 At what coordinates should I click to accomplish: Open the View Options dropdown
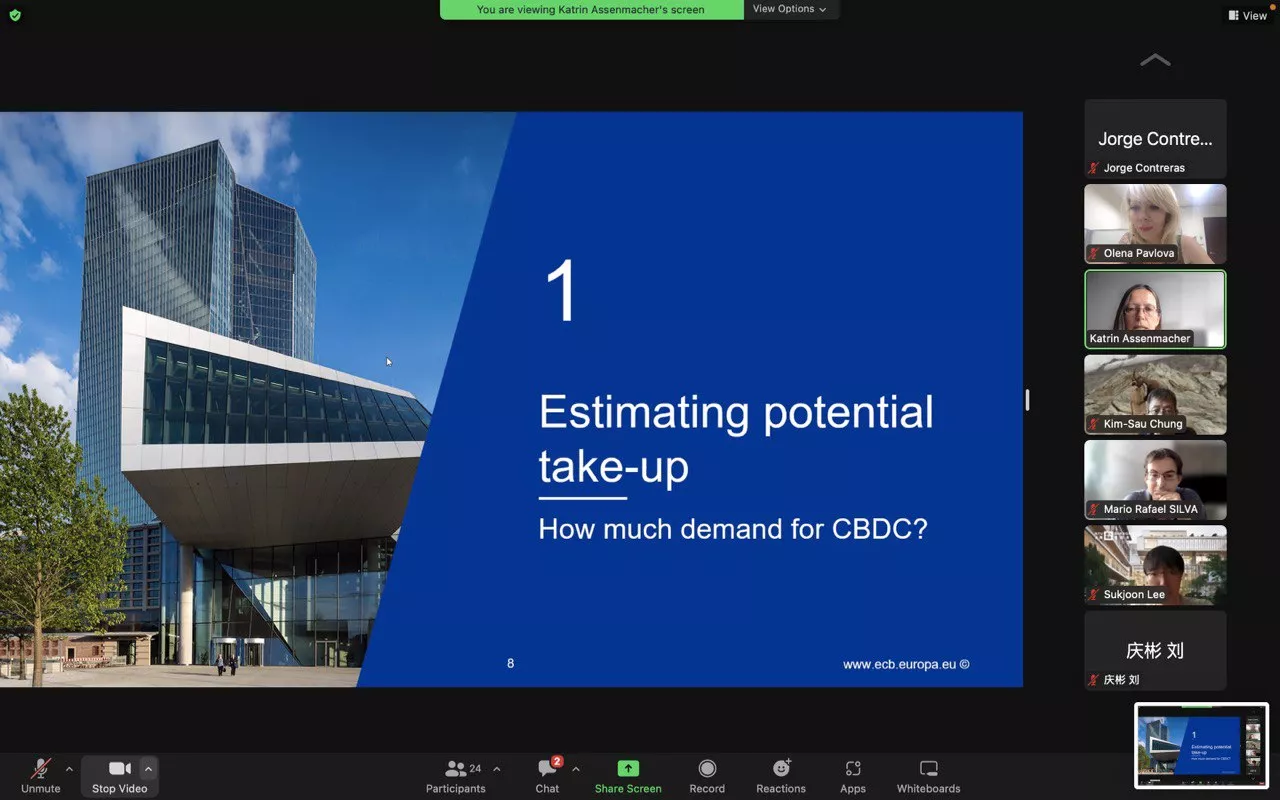[x=790, y=9]
